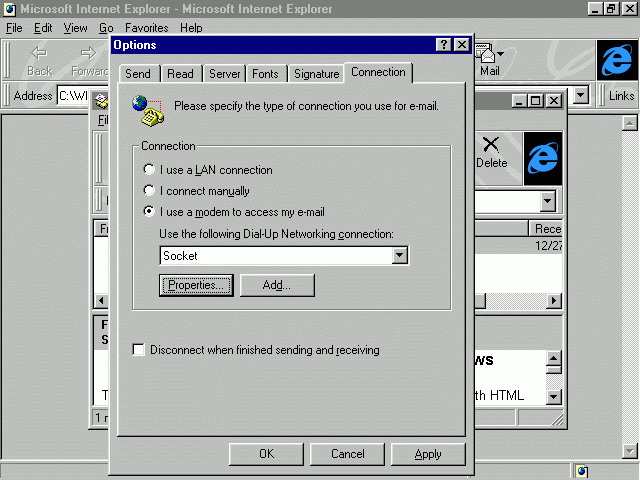Click message list right scroll arrow
The height and width of the screenshot is (480, 640).
point(554,301)
